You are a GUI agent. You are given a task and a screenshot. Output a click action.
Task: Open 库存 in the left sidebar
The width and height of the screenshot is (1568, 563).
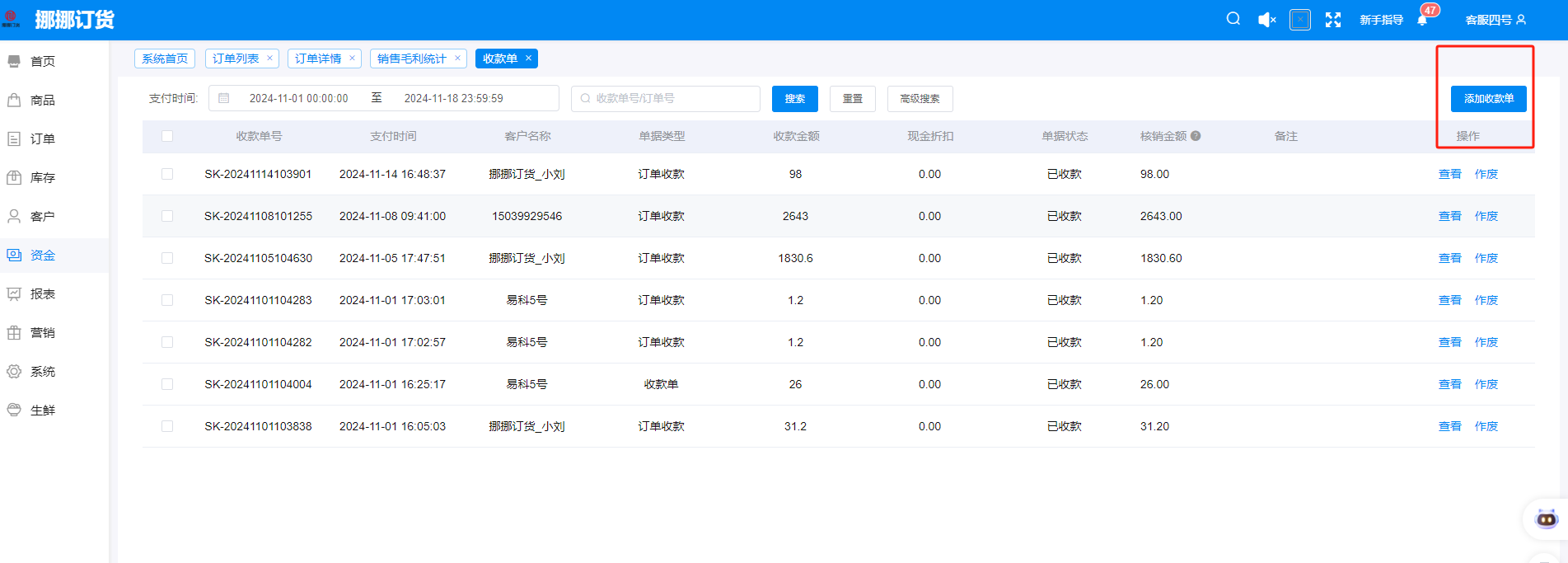tap(42, 177)
